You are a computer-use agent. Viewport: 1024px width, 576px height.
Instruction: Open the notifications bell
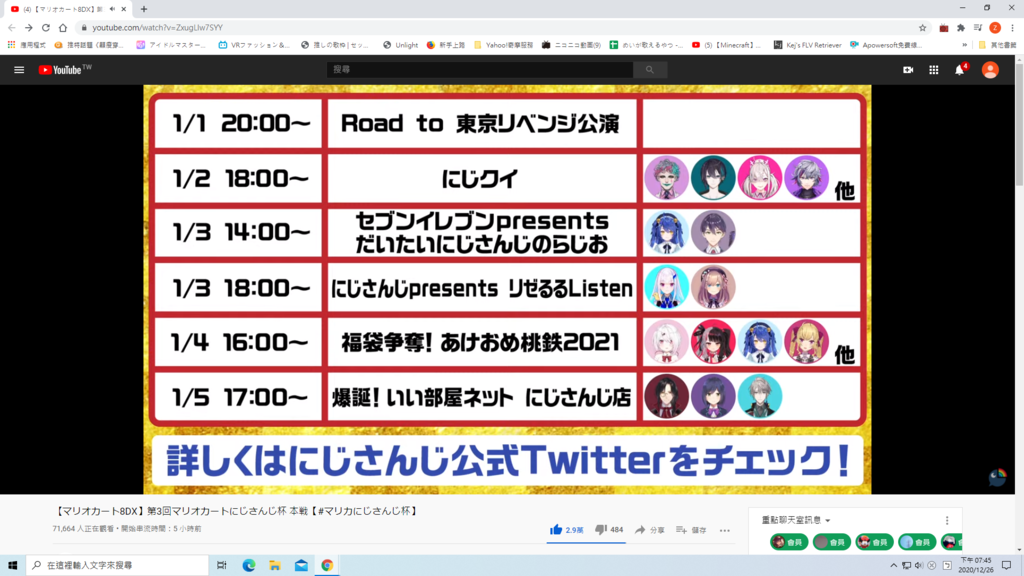[960, 70]
